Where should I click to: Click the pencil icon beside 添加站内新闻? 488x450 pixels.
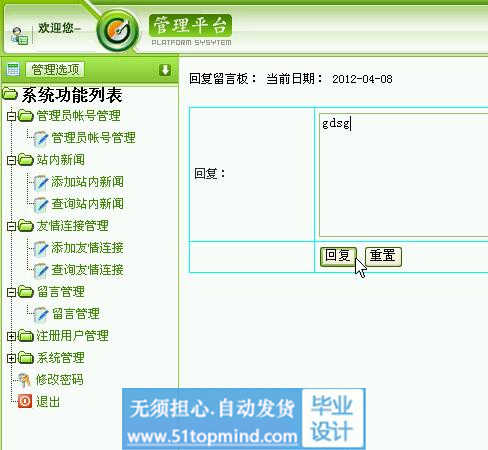pyautogui.click(x=41, y=182)
